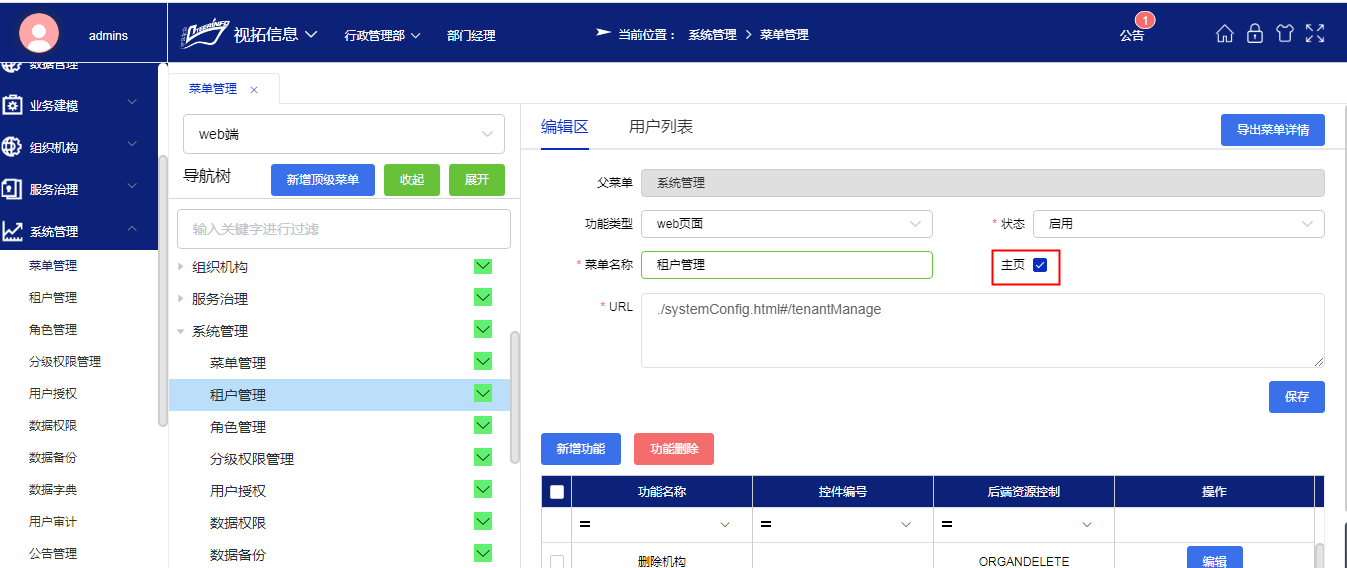Click the home icon in header

click(1225, 33)
